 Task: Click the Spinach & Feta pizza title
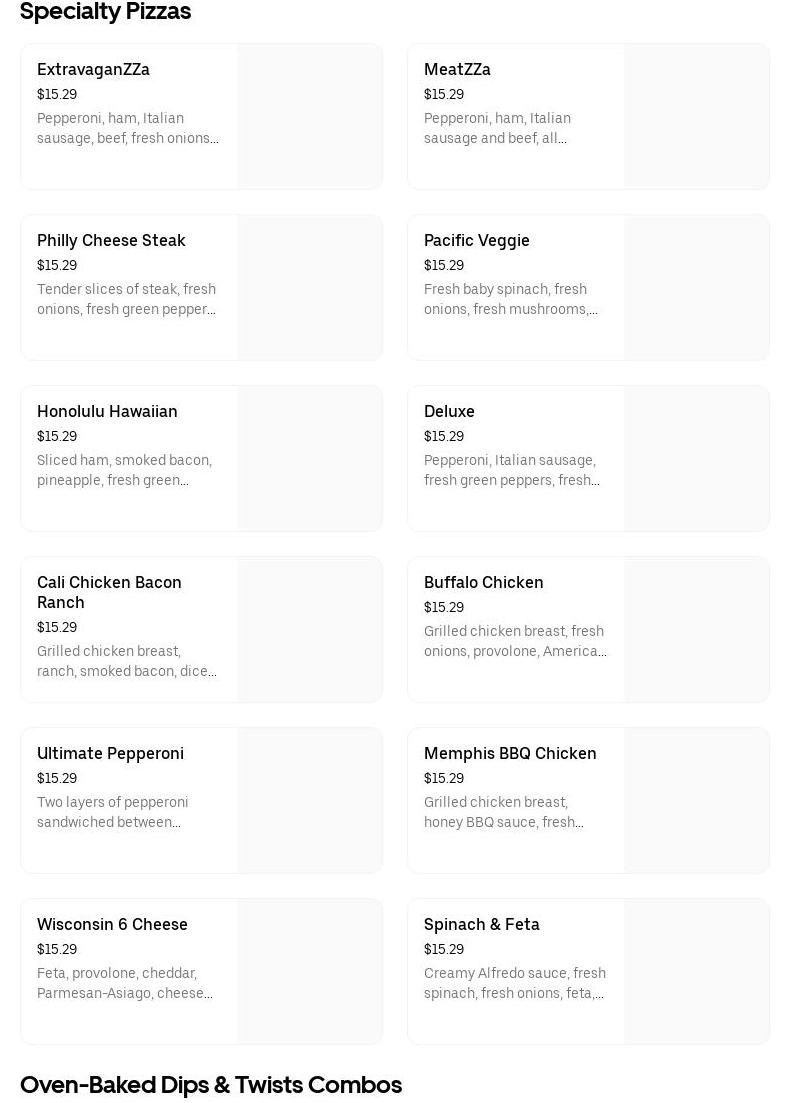[x=481, y=925]
